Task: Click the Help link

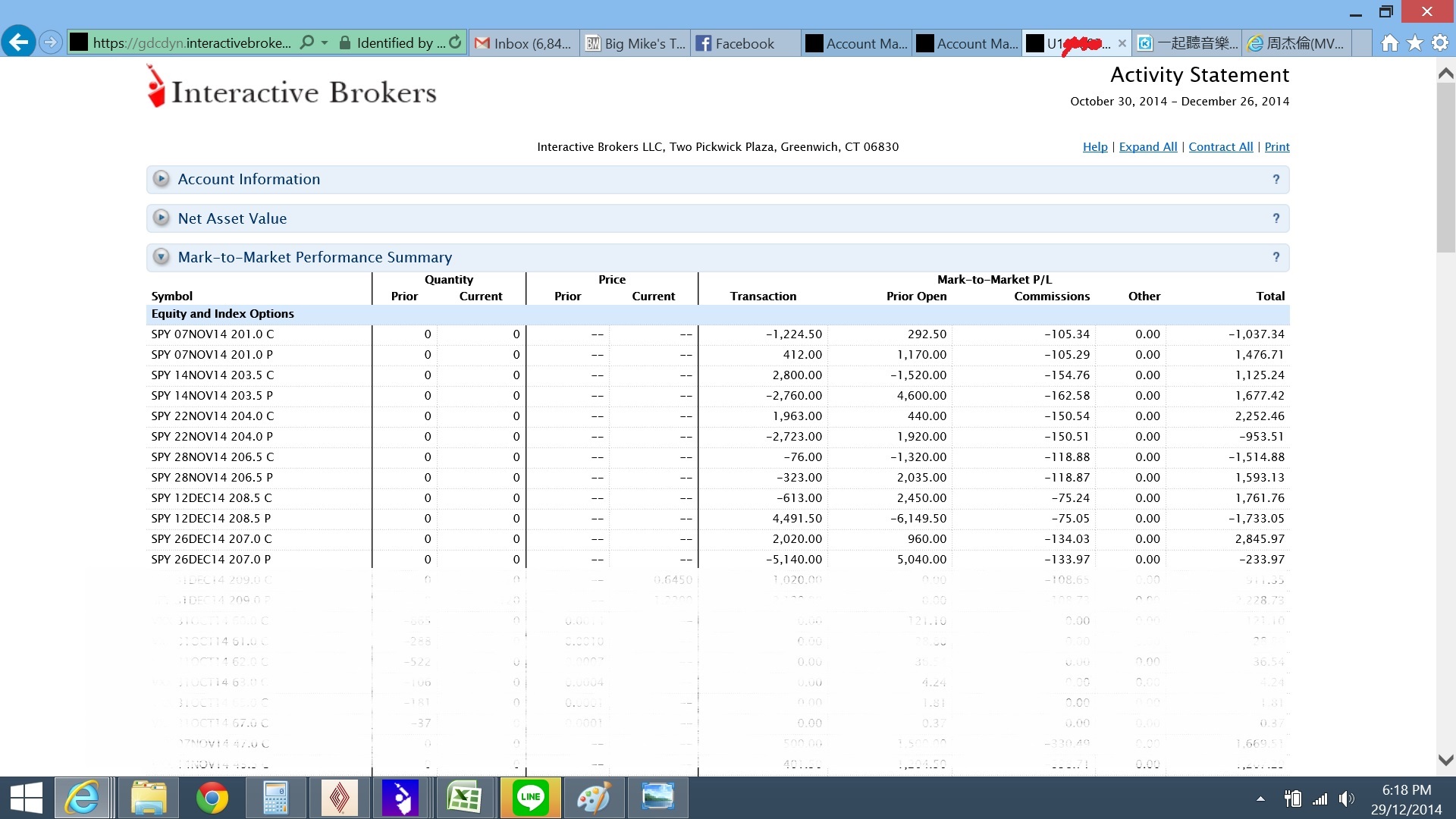Action: click(1095, 147)
